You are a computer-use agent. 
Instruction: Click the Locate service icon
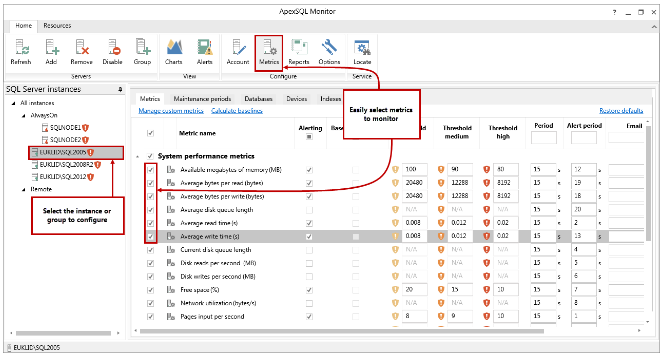(362, 51)
